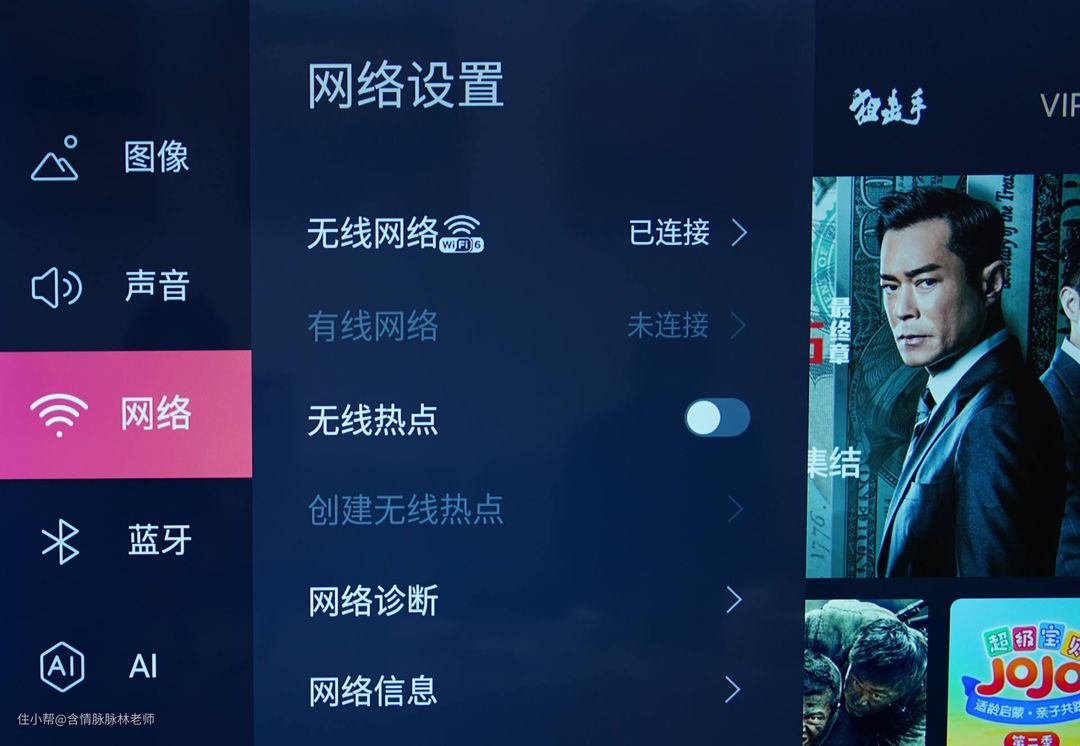Open the 网络信息 settings entry
This screenshot has height=746, width=1080.
[526, 690]
